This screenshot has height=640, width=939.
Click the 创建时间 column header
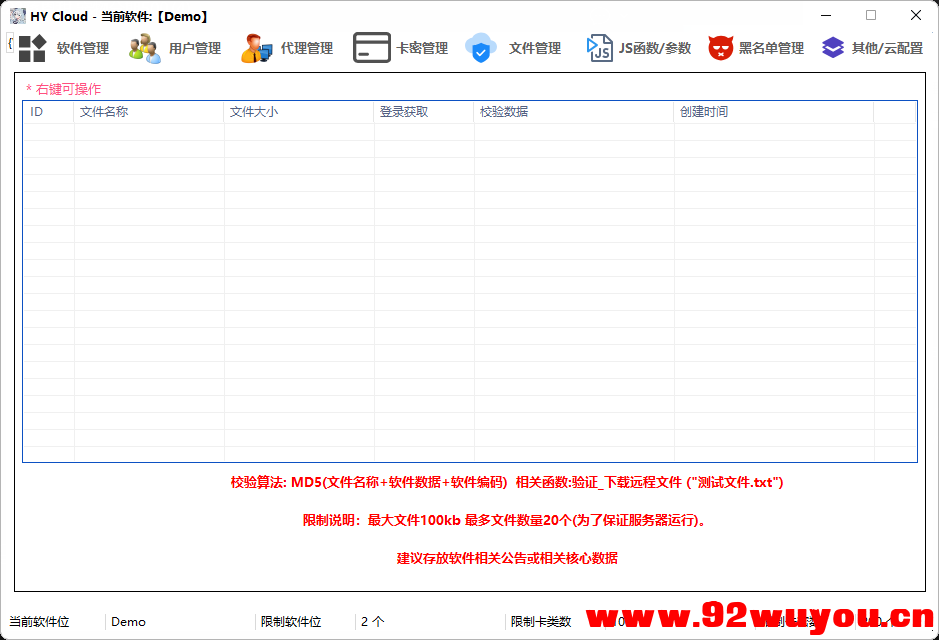pyautogui.click(x=704, y=112)
